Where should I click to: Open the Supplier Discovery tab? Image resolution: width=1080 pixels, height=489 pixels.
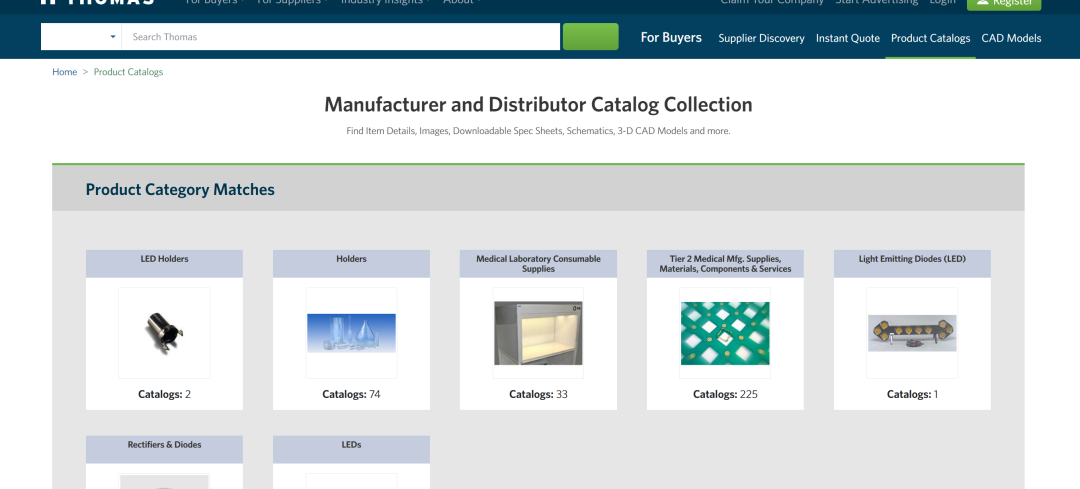[761, 38]
